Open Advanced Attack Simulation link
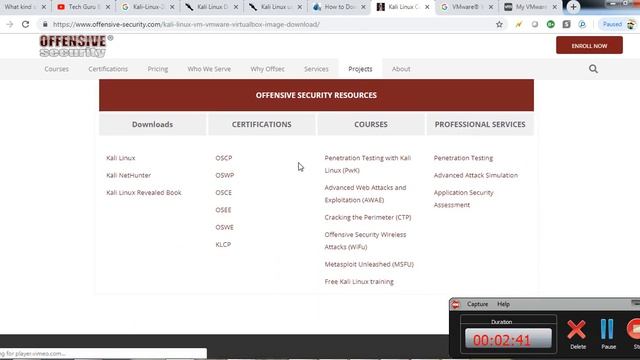Viewport: 640px width, 360px height. 476,175
